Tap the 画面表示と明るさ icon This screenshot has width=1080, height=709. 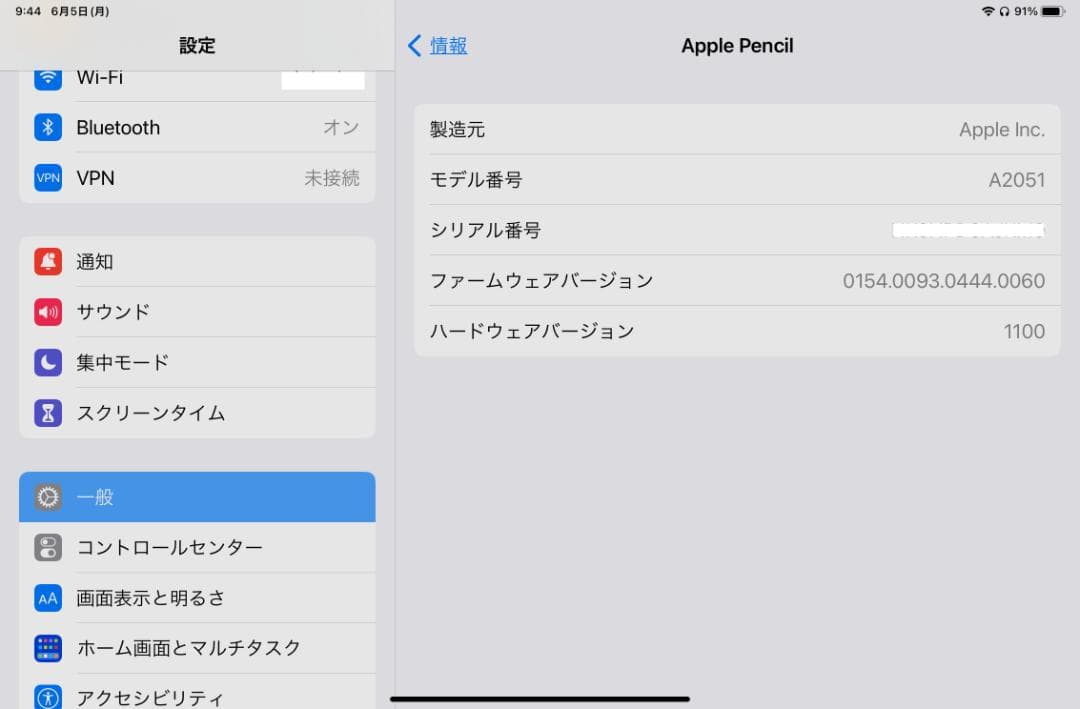click(47, 597)
